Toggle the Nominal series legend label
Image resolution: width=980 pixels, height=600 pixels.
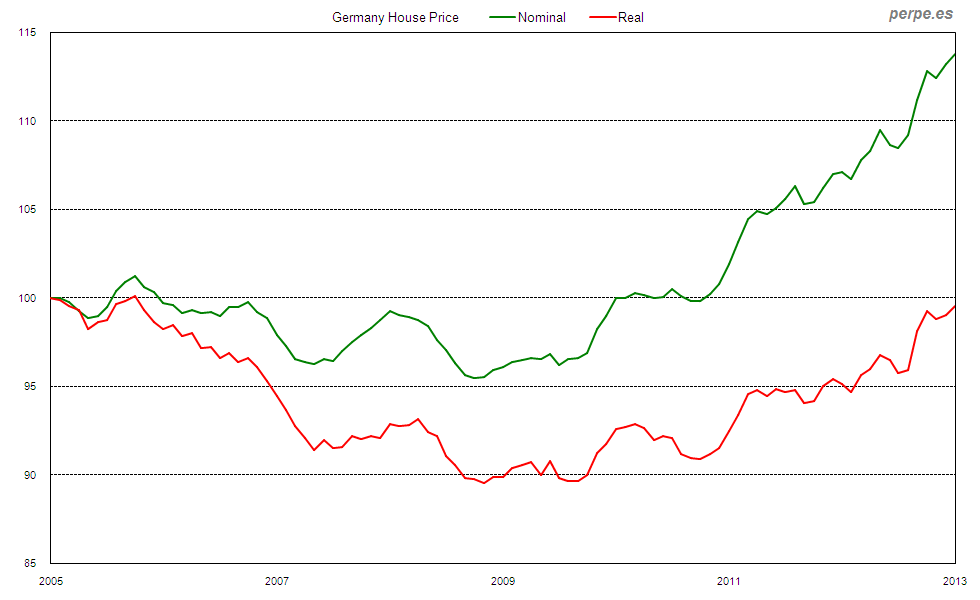(x=541, y=17)
